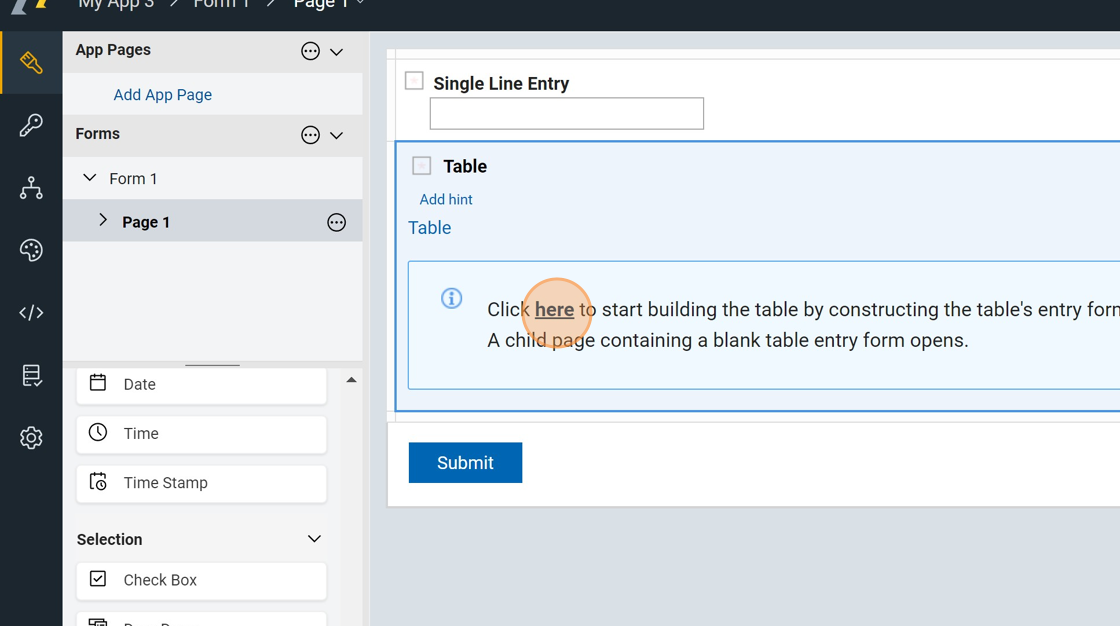The height and width of the screenshot is (626, 1120).
Task: Click the Add App Page link
Action: (x=162, y=95)
